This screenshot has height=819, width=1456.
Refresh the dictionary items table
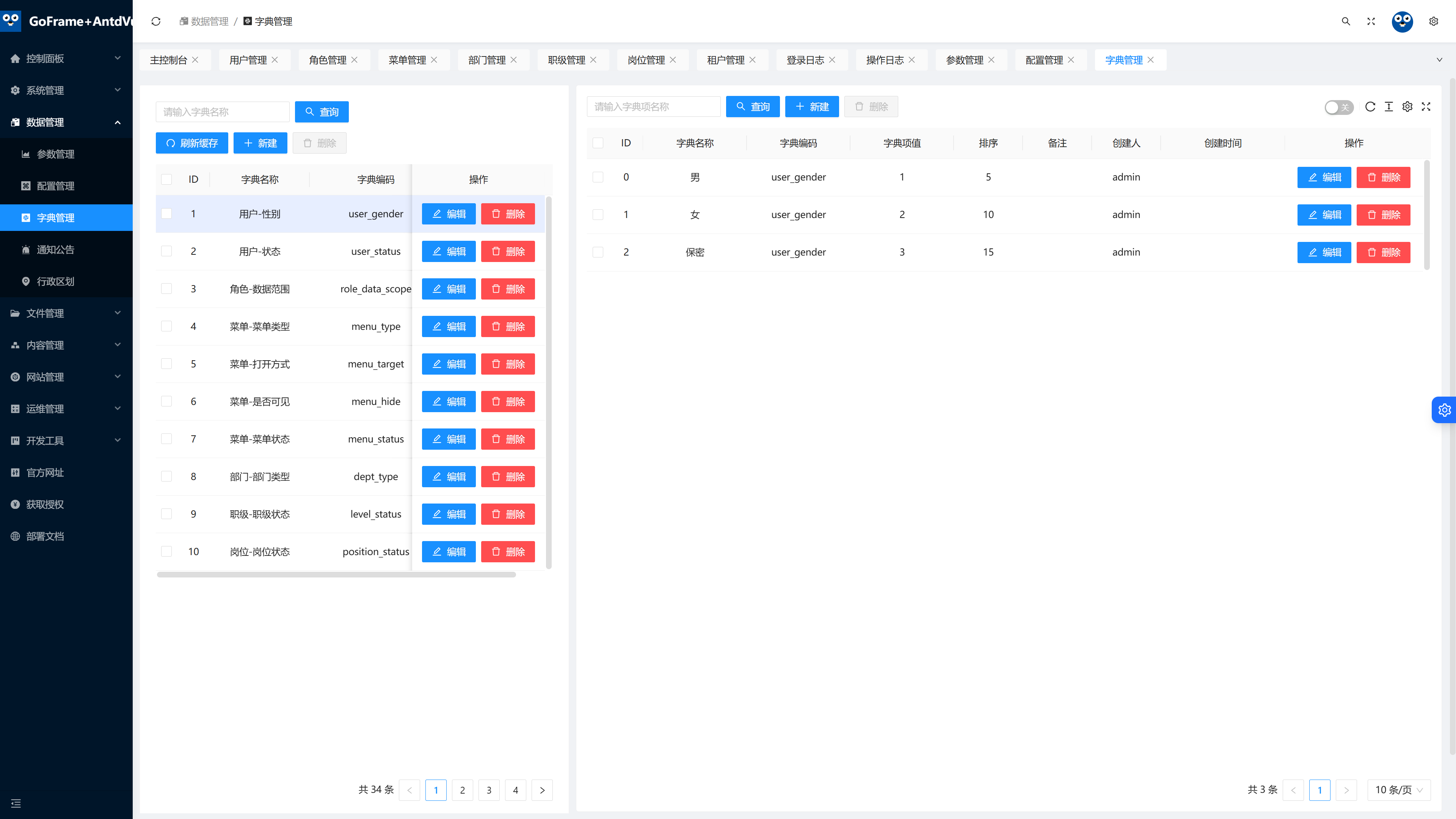pyautogui.click(x=1370, y=107)
